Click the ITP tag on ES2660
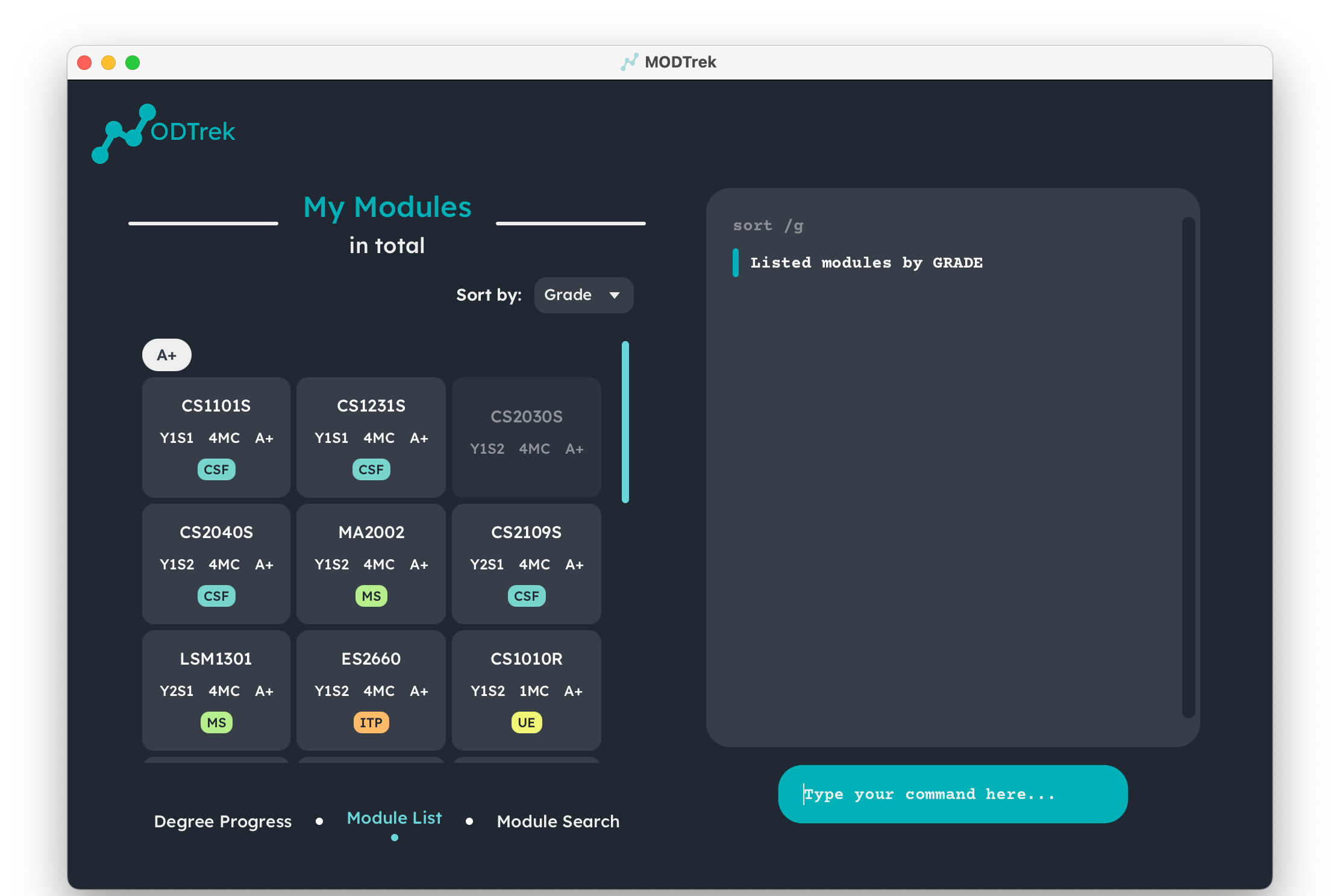 click(x=371, y=722)
